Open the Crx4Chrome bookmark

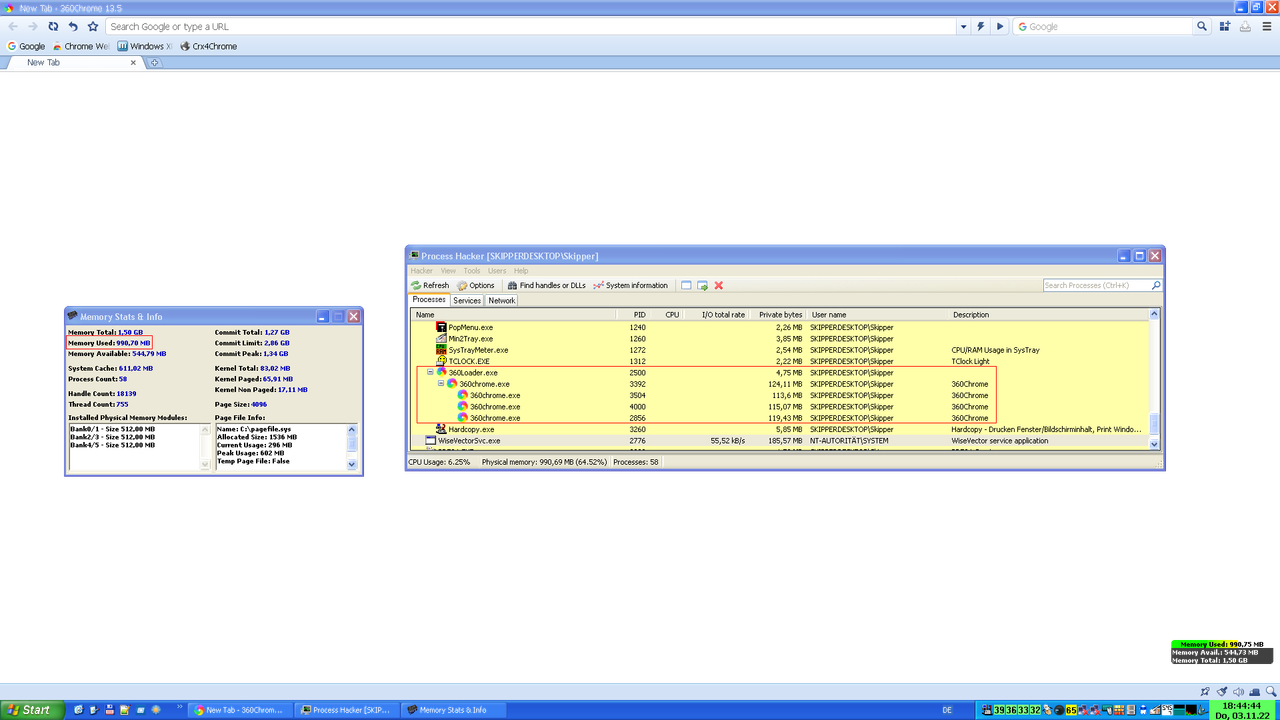coord(208,46)
